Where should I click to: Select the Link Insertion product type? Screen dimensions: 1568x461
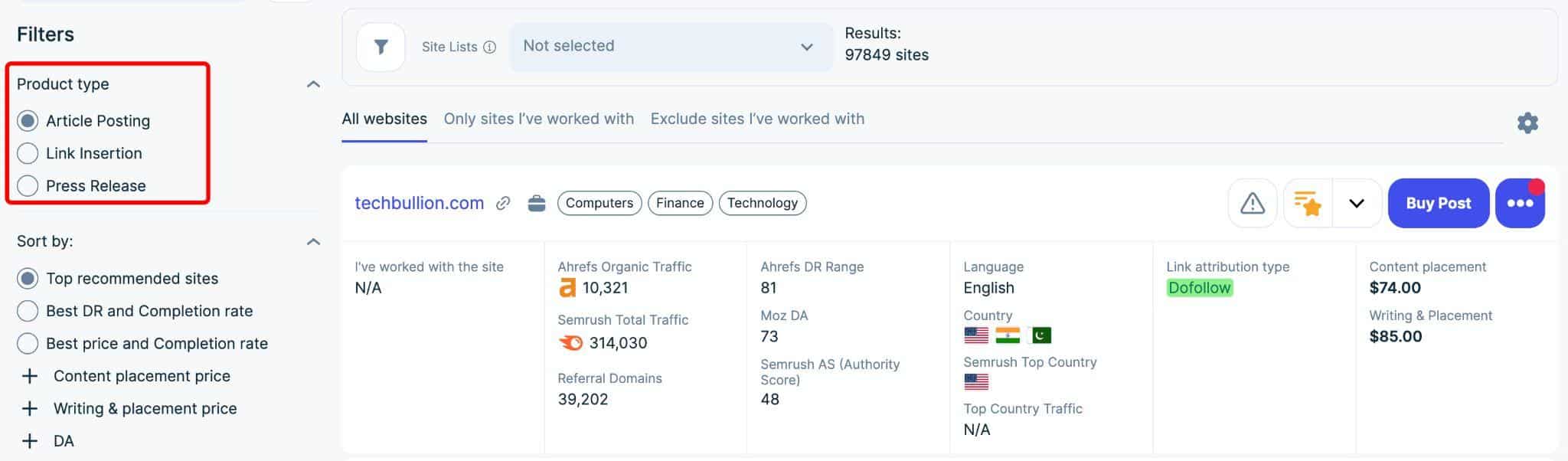[x=28, y=153]
